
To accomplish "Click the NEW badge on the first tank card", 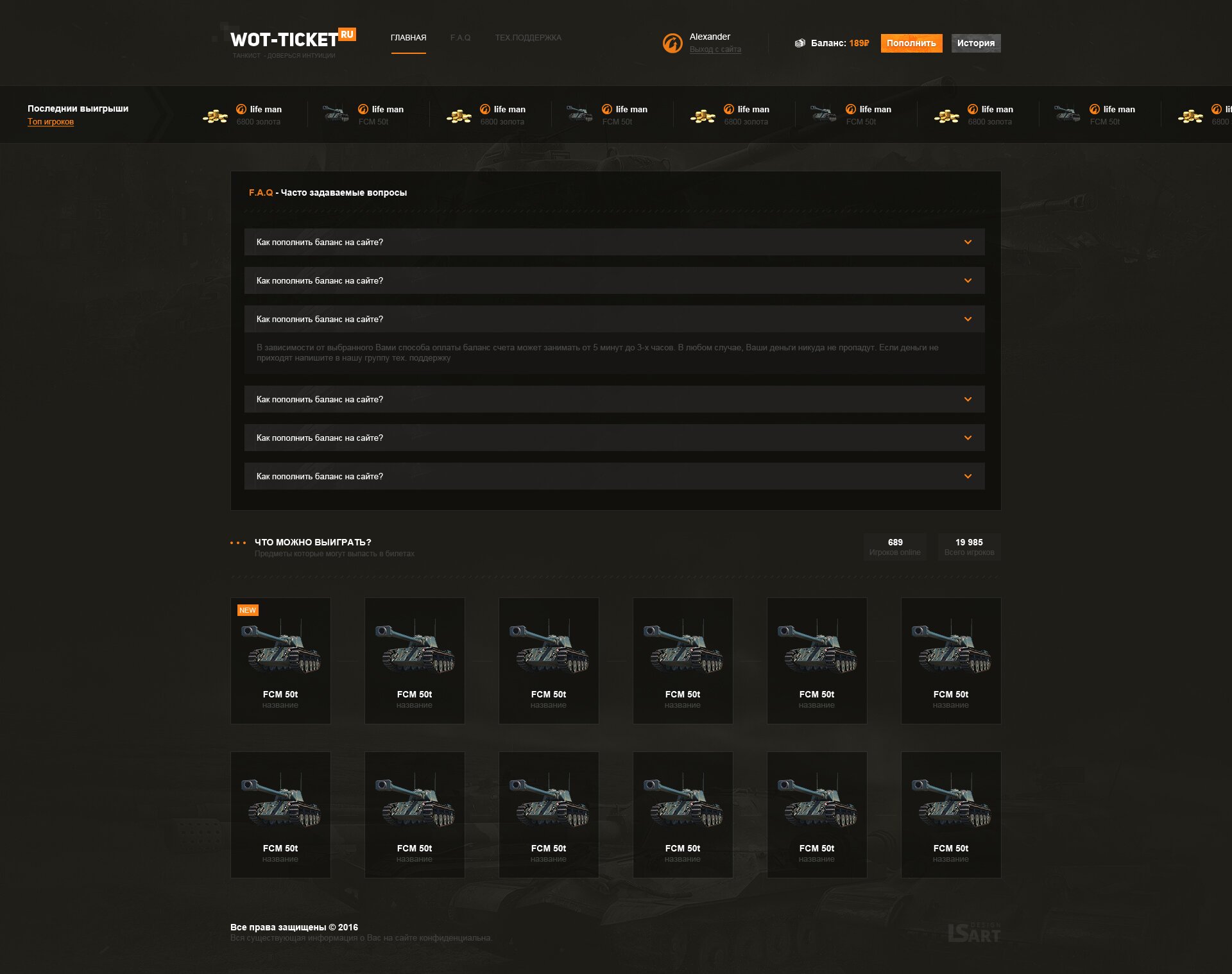I will [248, 610].
